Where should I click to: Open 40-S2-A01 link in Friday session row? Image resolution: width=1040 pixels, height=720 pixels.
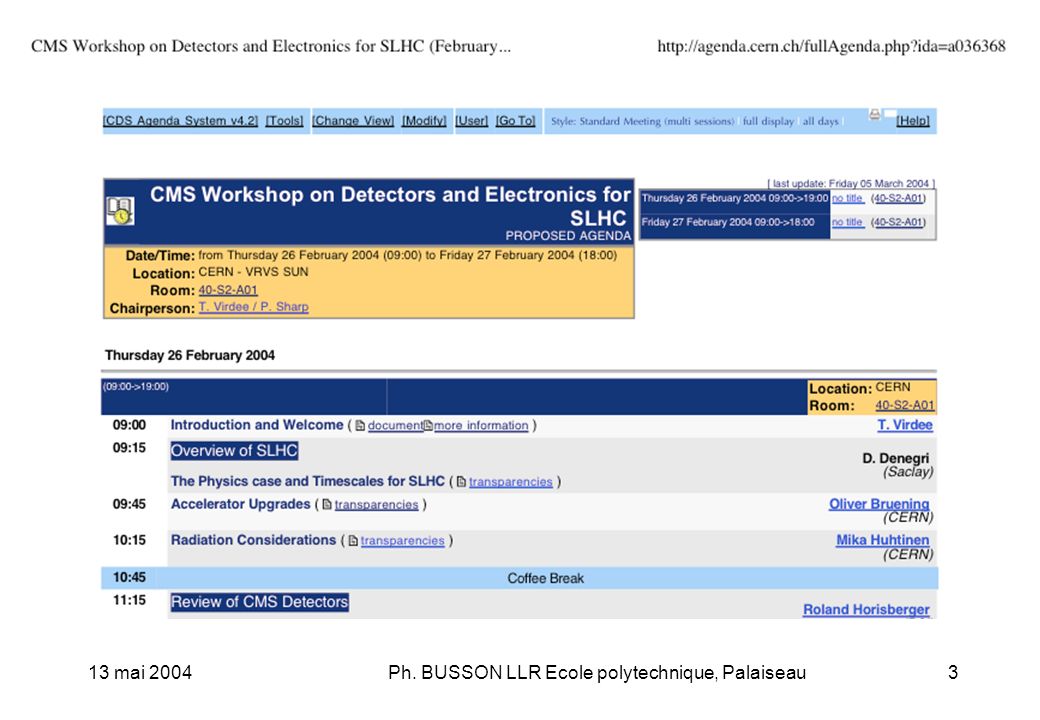(898, 222)
